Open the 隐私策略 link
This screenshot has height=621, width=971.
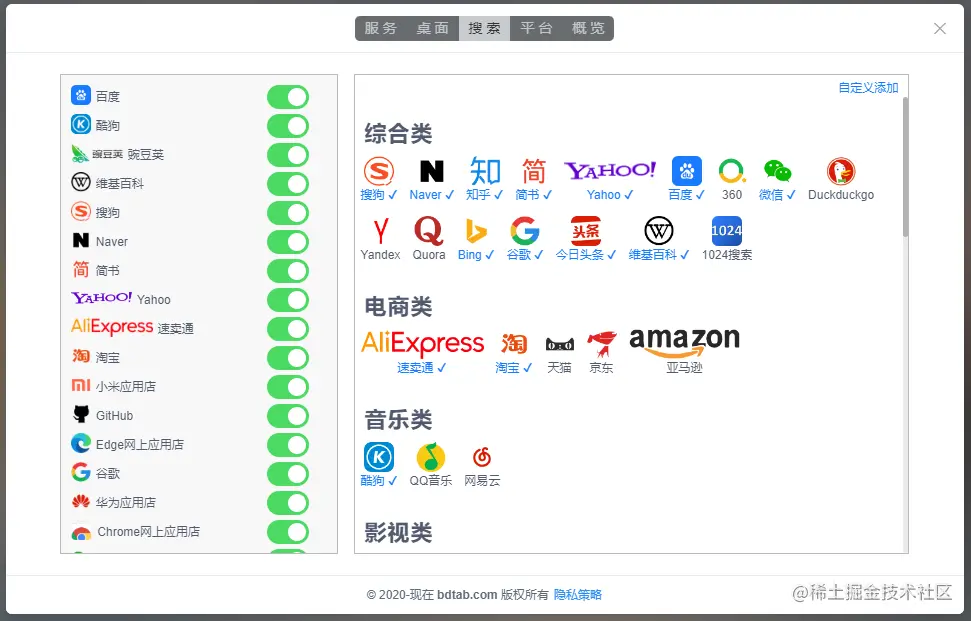coord(578,595)
